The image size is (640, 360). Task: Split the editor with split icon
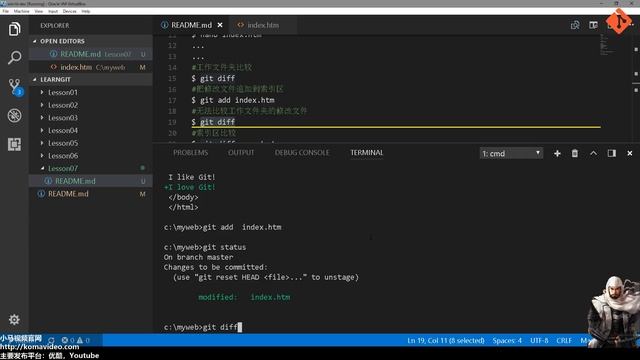(593, 25)
